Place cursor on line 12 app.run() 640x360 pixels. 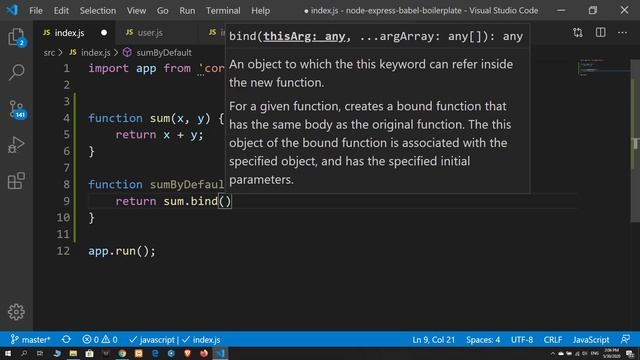pos(122,251)
